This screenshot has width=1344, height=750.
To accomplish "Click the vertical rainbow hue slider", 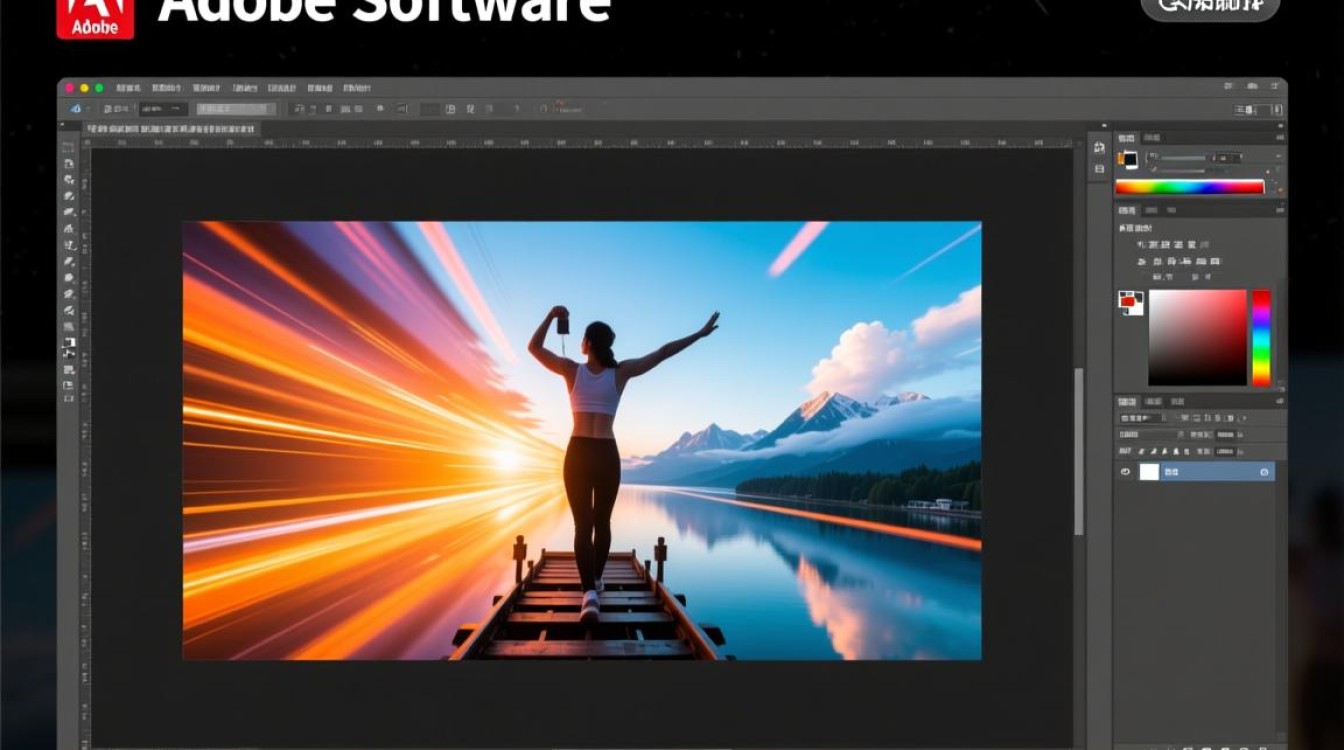I will (1261, 338).
